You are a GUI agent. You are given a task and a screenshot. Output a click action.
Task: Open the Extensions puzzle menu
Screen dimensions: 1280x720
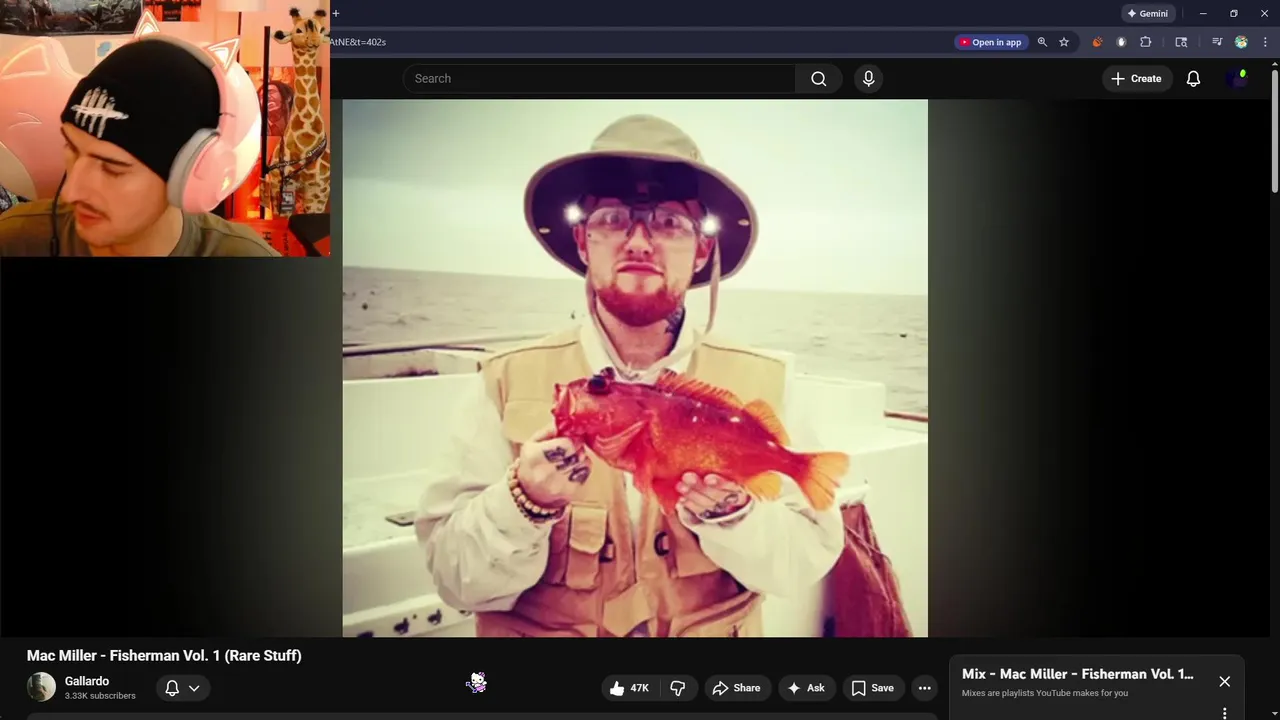pyautogui.click(x=1146, y=42)
